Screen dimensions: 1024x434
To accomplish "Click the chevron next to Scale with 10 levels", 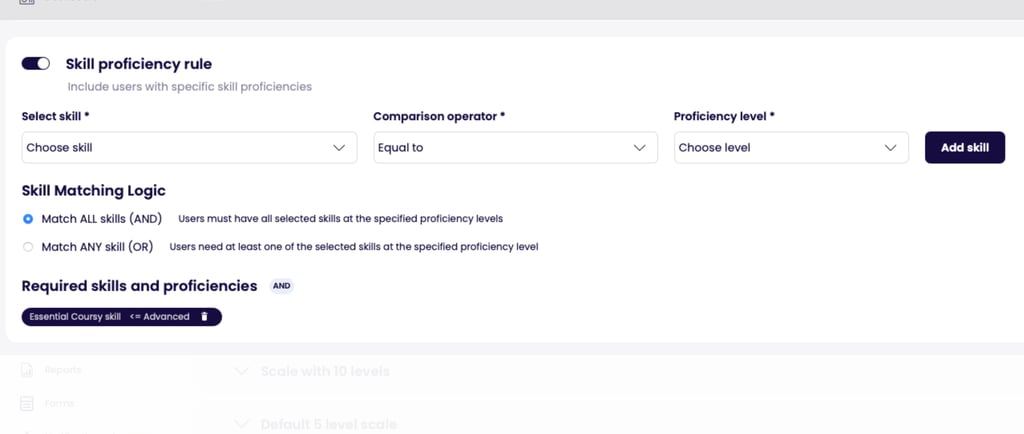I will (x=240, y=371).
